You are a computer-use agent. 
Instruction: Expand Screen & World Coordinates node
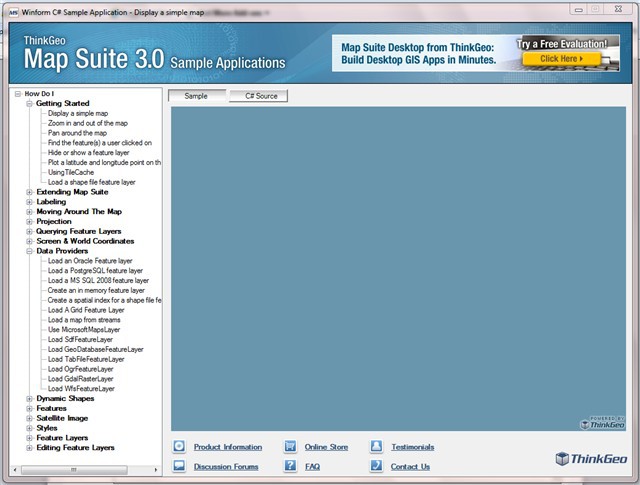(29, 241)
